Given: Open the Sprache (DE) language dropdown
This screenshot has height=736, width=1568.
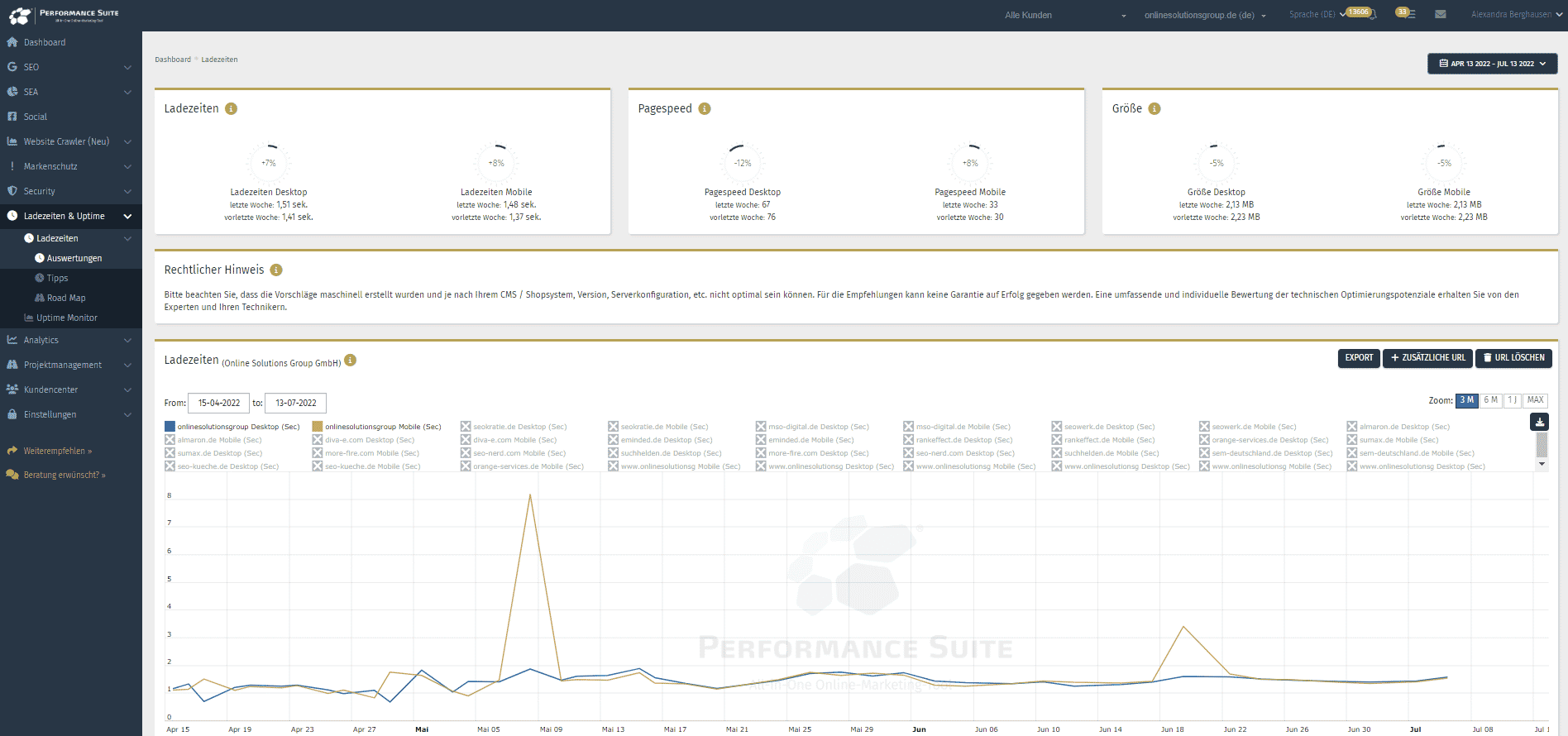Looking at the screenshot, I should (x=1317, y=14).
